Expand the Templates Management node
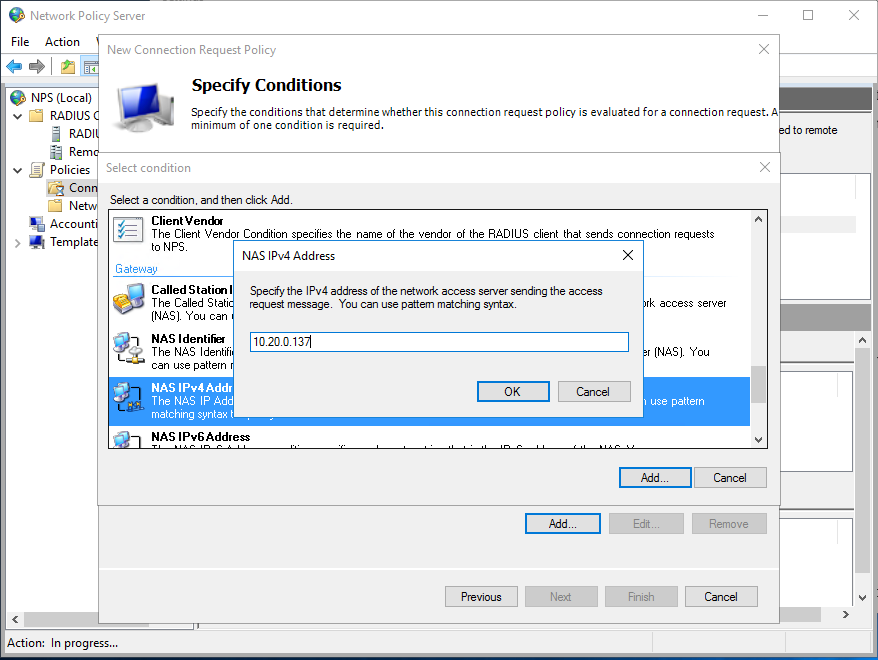Image resolution: width=878 pixels, height=660 pixels. (x=17, y=241)
